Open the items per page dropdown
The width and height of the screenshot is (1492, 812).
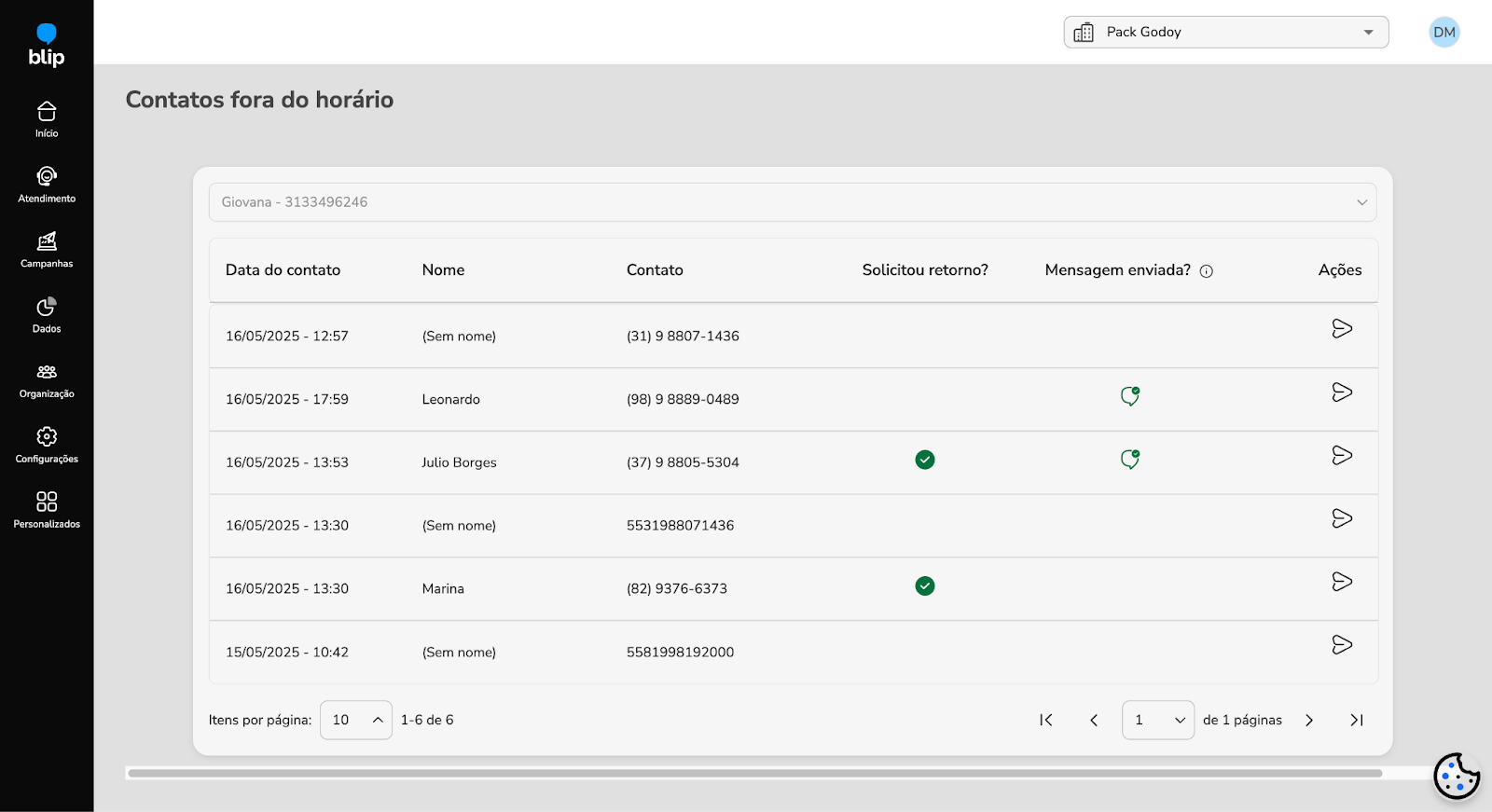click(x=355, y=720)
